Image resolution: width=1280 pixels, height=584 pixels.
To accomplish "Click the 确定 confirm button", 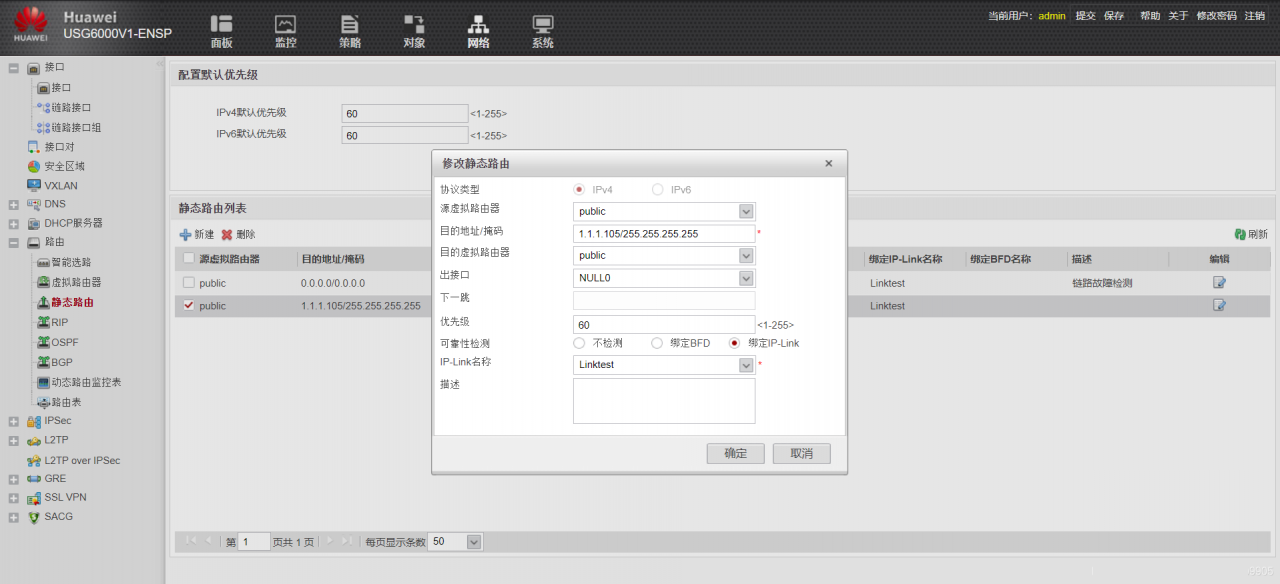I will pyautogui.click(x=735, y=453).
